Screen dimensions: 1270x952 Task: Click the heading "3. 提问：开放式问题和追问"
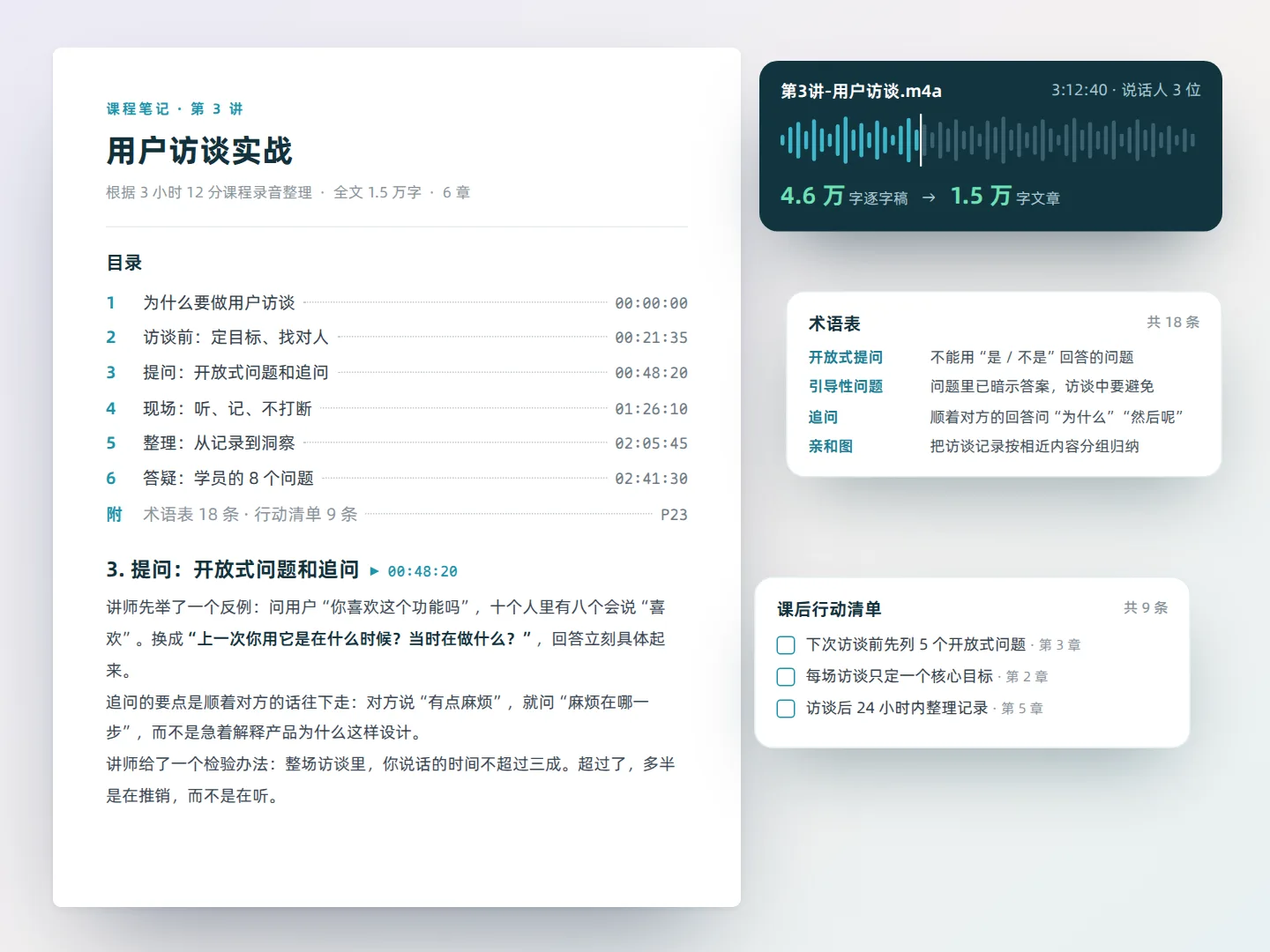(233, 569)
